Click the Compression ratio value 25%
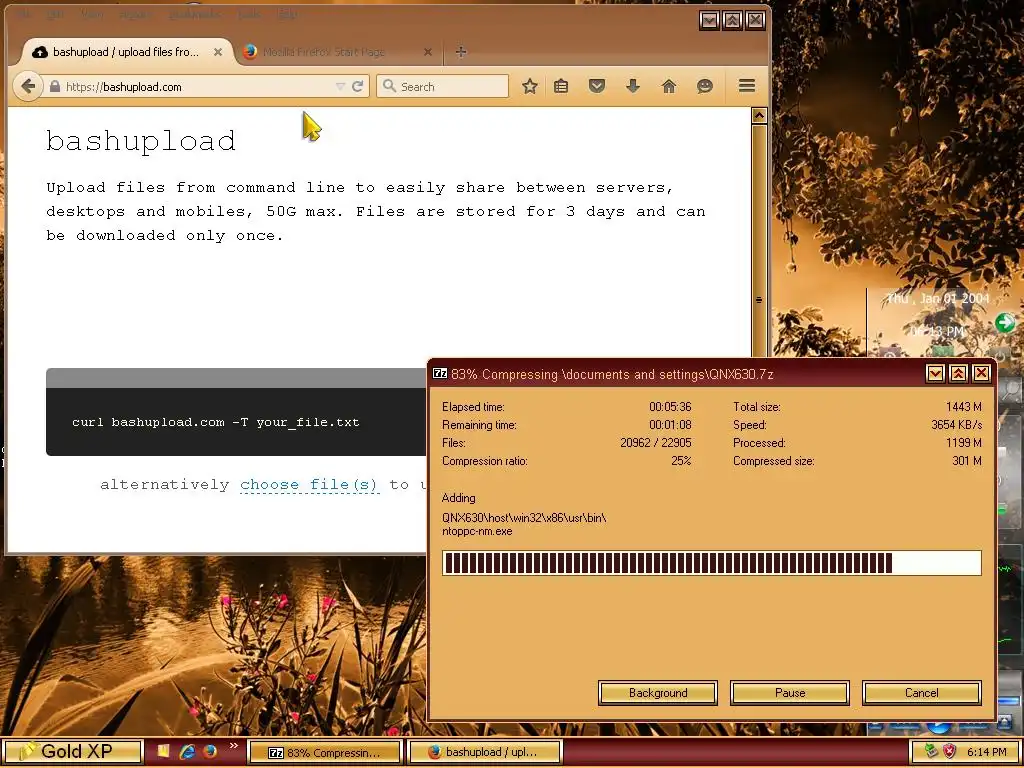The height and width of the screenshot is (768, 1024). [681, 461]
